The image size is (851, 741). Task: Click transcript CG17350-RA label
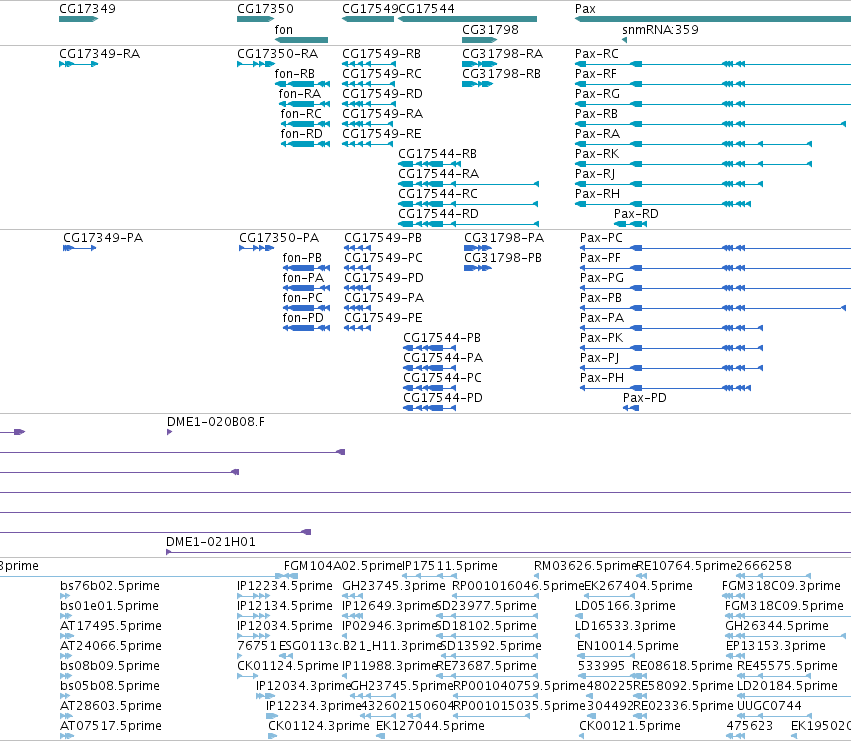coord(278,54)
